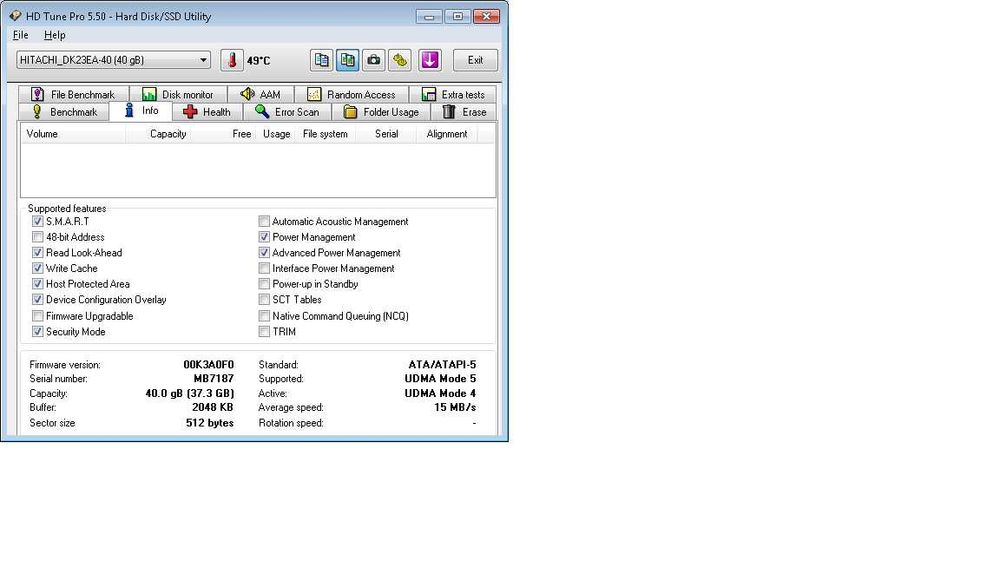Switch to the Benchmark tab

[x=64, y=112]
